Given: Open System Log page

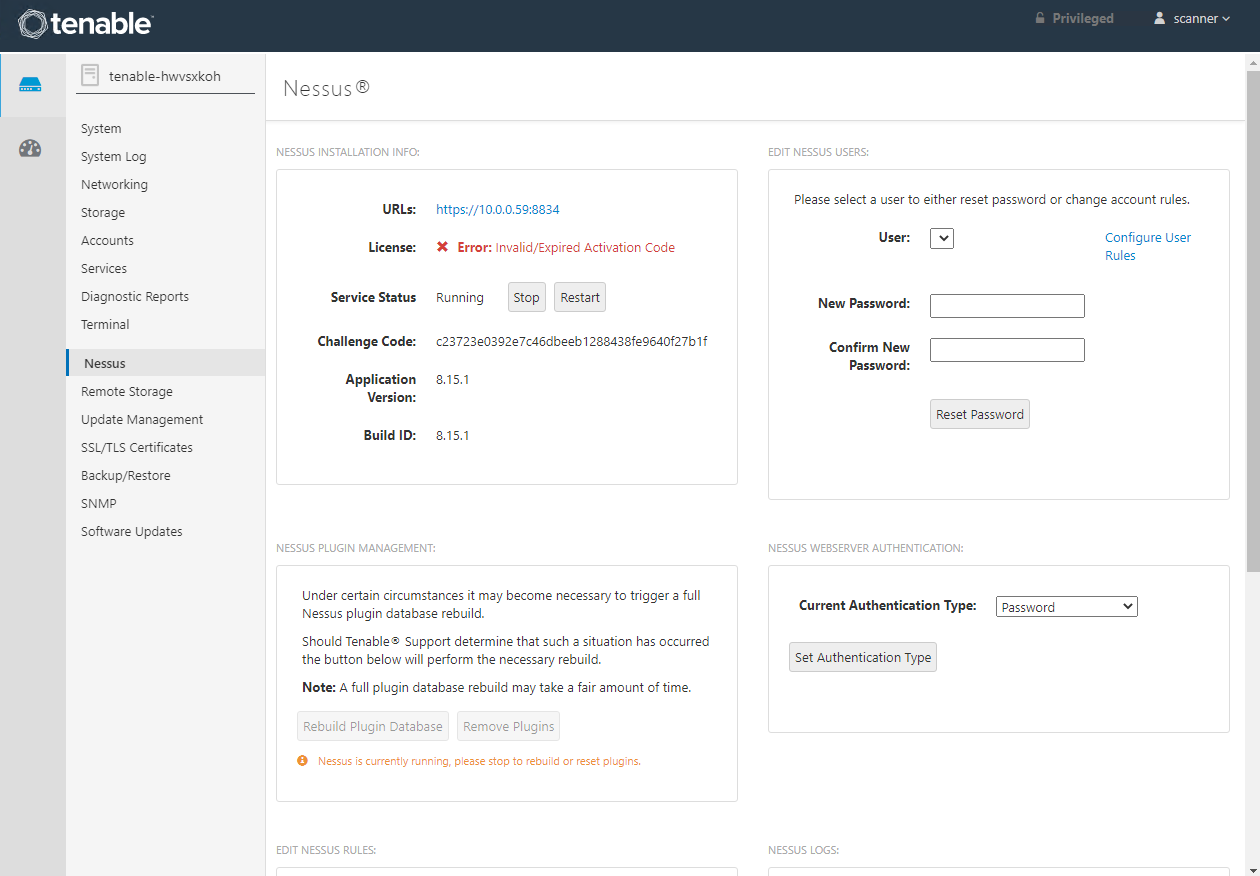Looking at the screenshot, I should (x=114, y=156).
